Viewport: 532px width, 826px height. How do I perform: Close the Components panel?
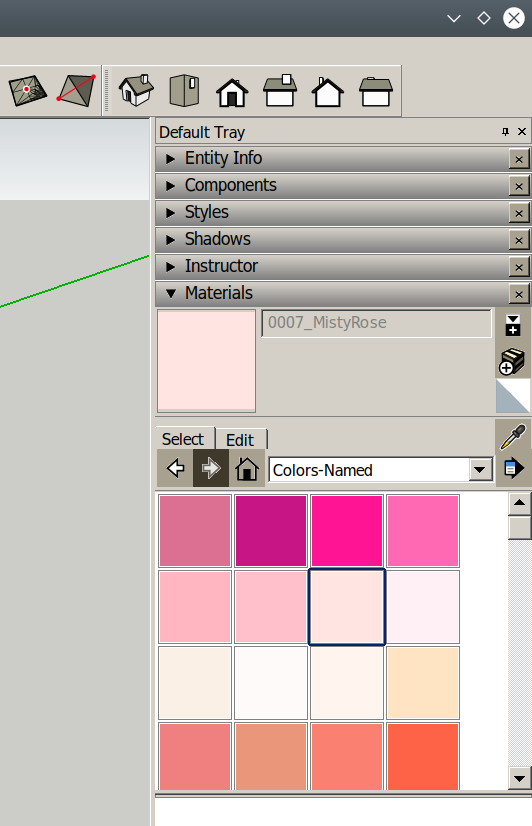pos(519,186)
